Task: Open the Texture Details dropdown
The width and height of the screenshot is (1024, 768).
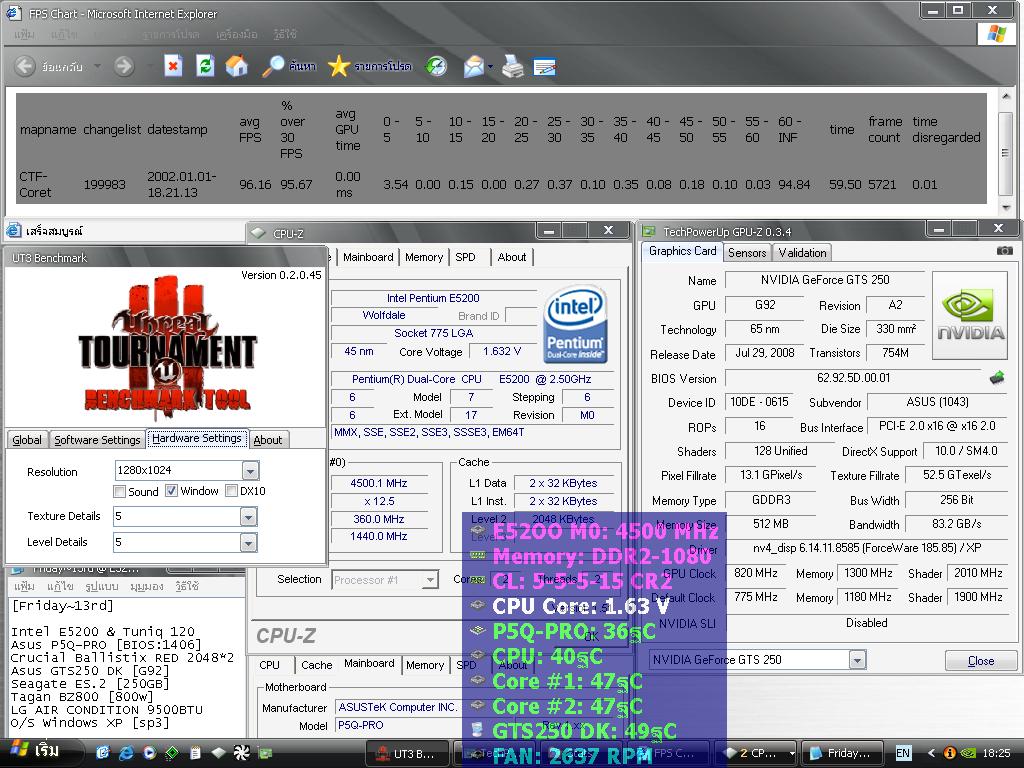Action: (x=248, y=517)
